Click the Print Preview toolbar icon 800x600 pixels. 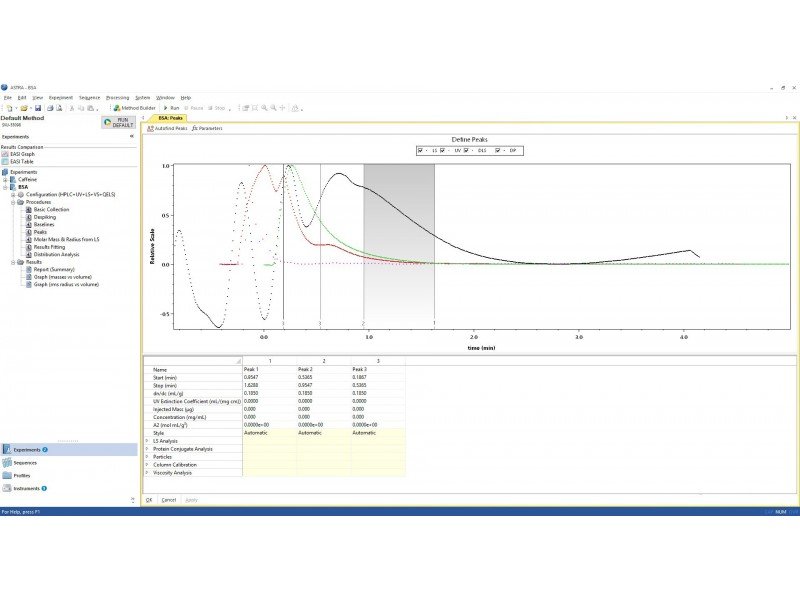[x=59, y=108]
